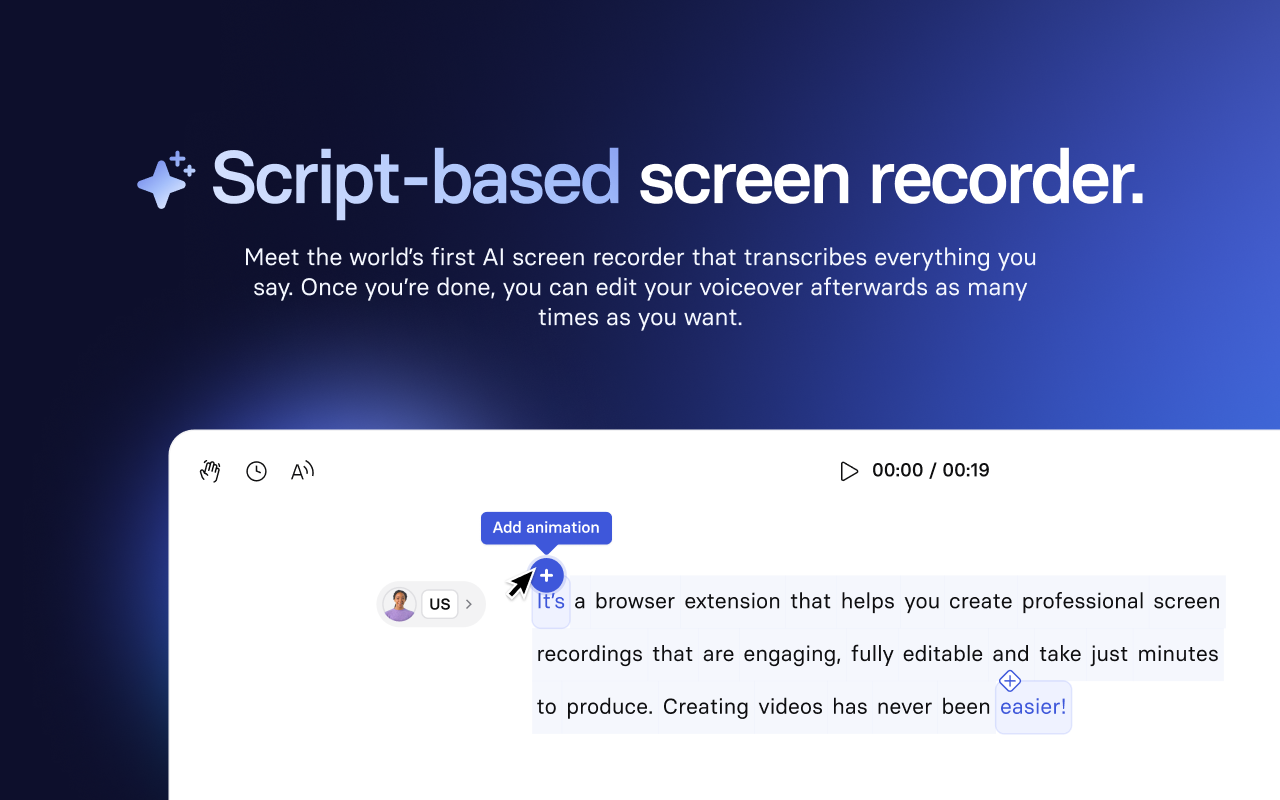Click the word 'recordings' in script
1280x800 pixels.
pyautogui.click(x=591, y=654)
